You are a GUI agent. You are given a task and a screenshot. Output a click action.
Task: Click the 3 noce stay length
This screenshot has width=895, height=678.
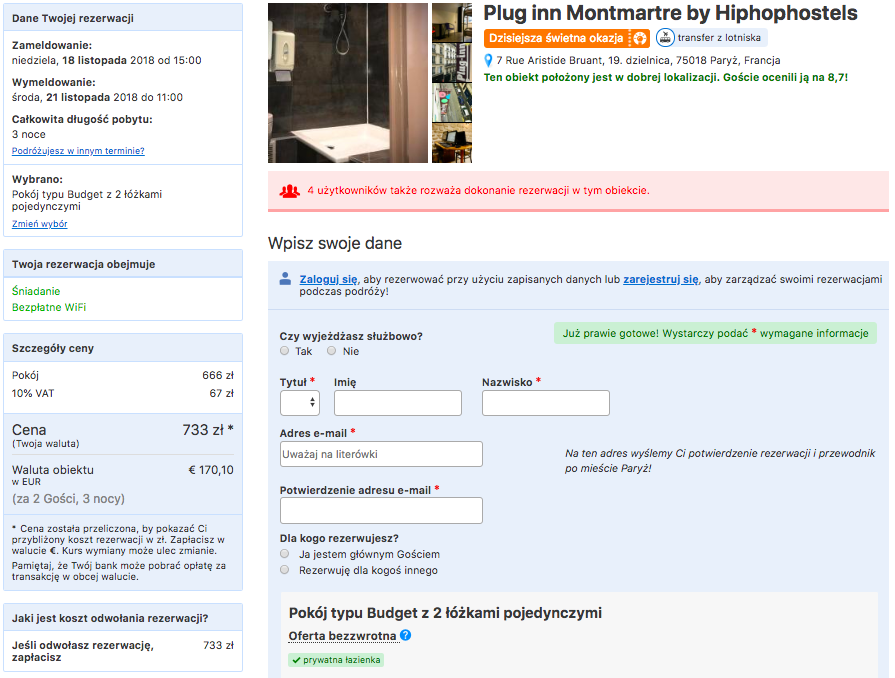point(29,134)
